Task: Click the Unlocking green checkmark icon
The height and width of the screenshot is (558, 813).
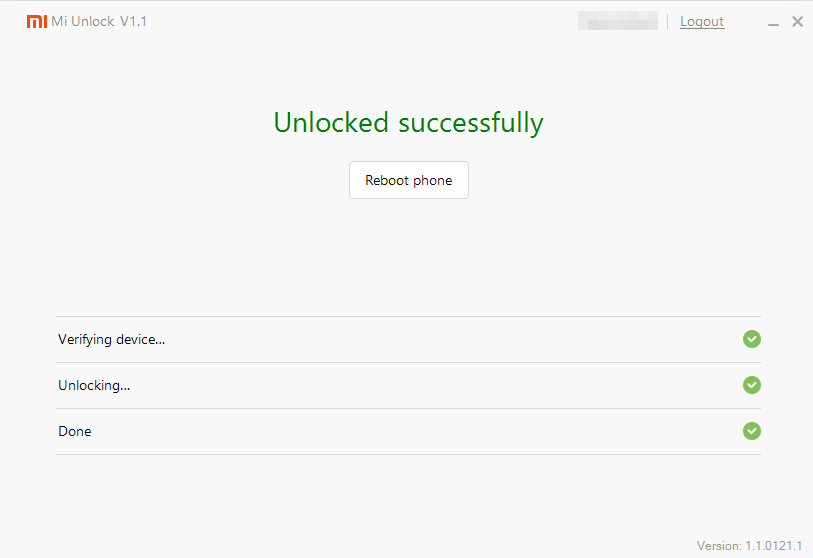Action: tap(751, 385)
